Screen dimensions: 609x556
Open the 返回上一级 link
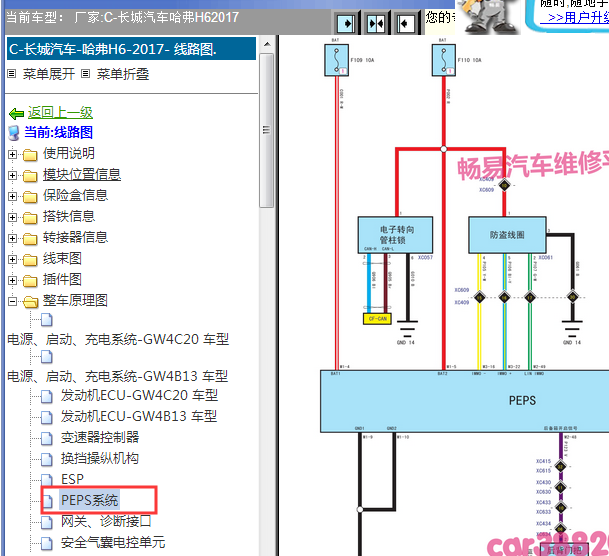[60, 113]
